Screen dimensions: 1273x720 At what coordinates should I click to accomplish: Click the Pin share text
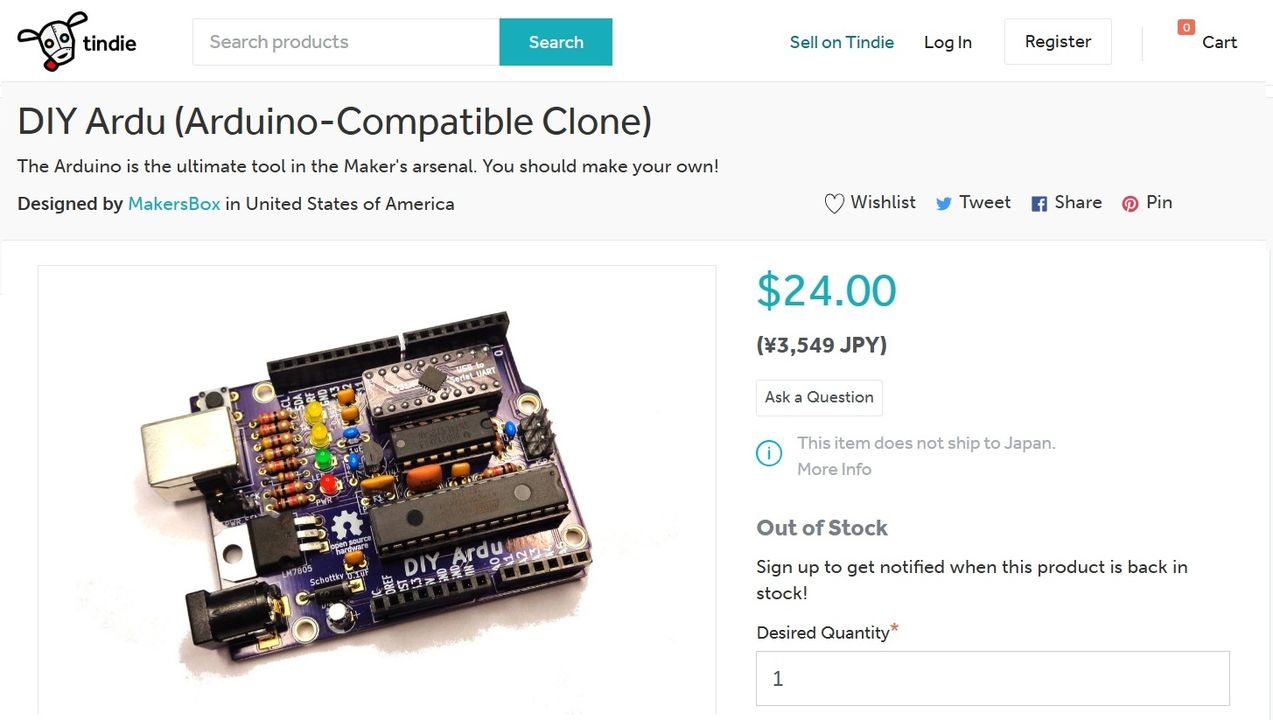(x=1159, y=203)
